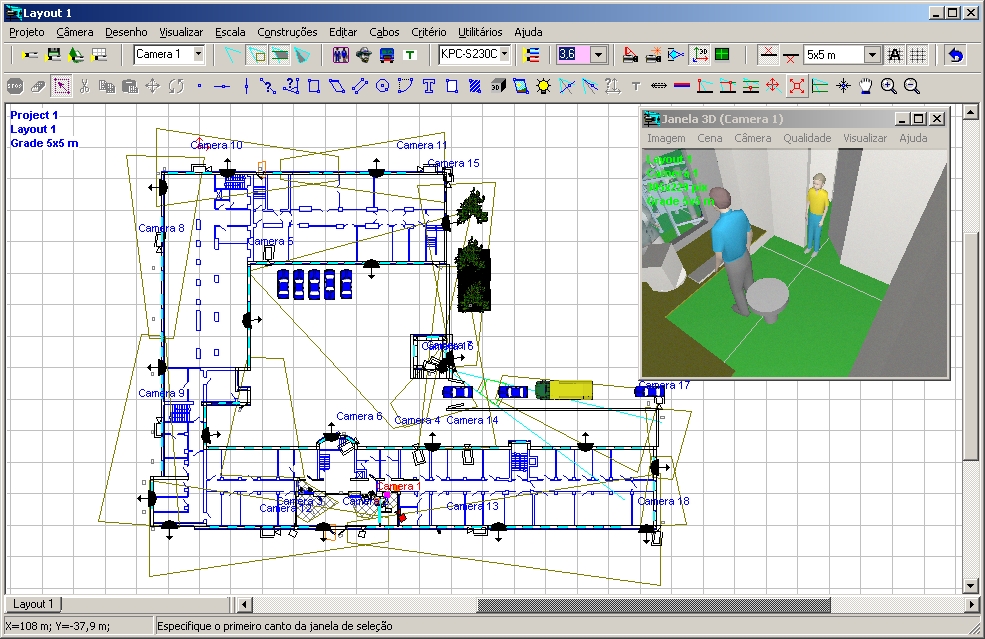Click the stop sign icon

point(15,86)
